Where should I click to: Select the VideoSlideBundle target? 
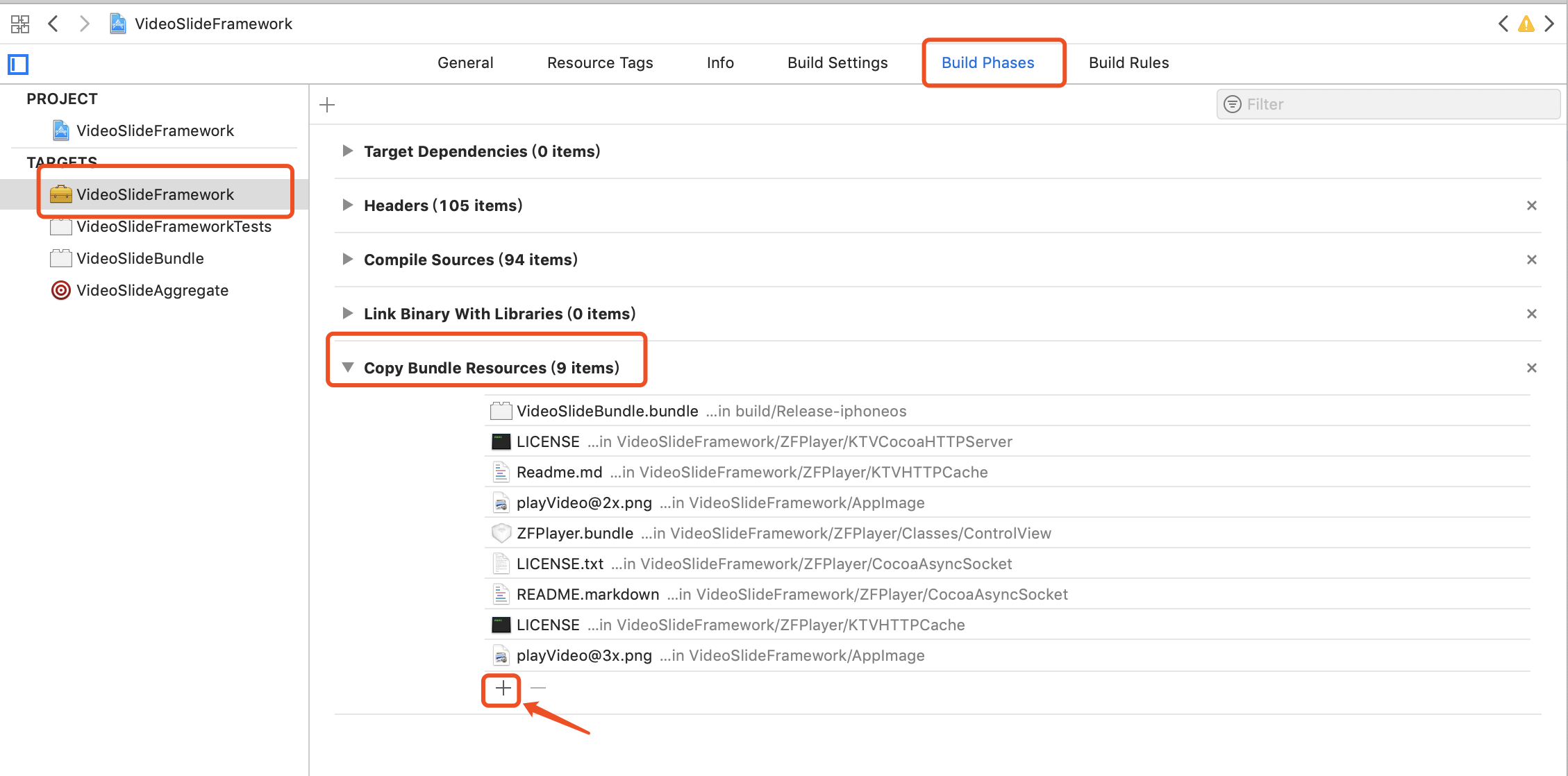click(140, 258)
